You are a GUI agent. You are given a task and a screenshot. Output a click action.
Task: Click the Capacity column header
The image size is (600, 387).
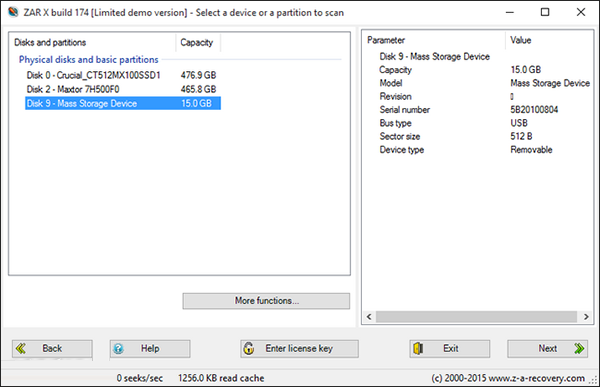coord(198,42)
